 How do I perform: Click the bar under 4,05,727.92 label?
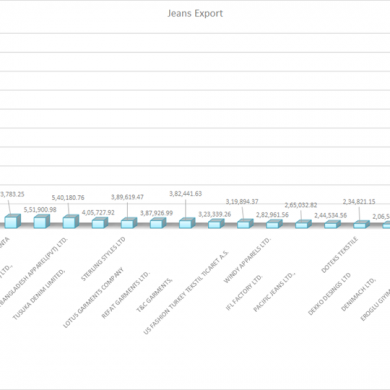pos(100,223)
